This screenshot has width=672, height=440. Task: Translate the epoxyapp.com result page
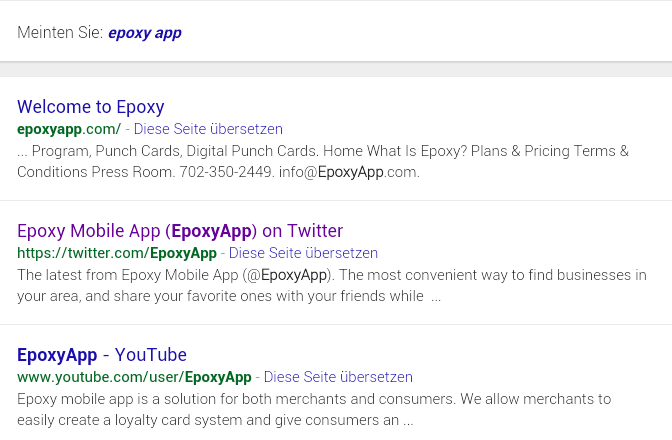(208, 129)
